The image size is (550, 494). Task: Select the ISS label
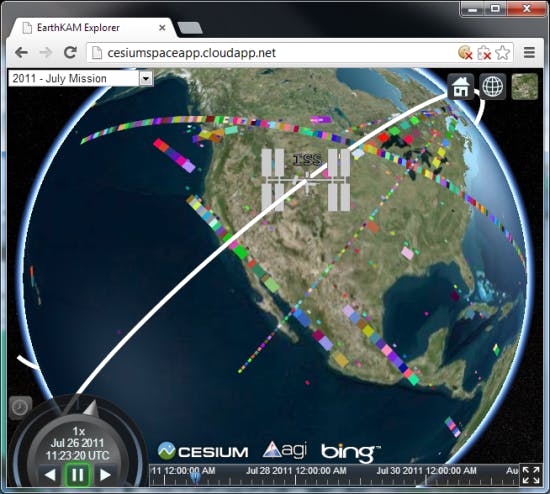[x=307, y=160]
